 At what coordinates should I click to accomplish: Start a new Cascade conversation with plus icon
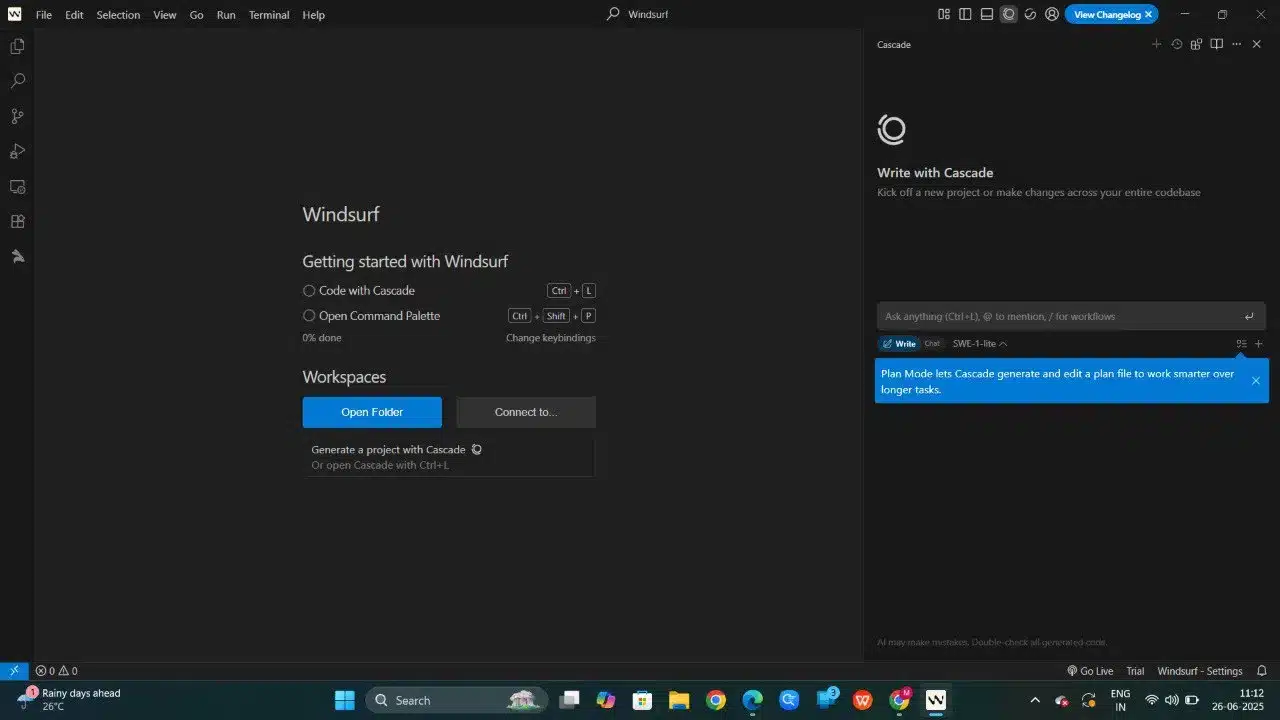(x=1157, y=44)
